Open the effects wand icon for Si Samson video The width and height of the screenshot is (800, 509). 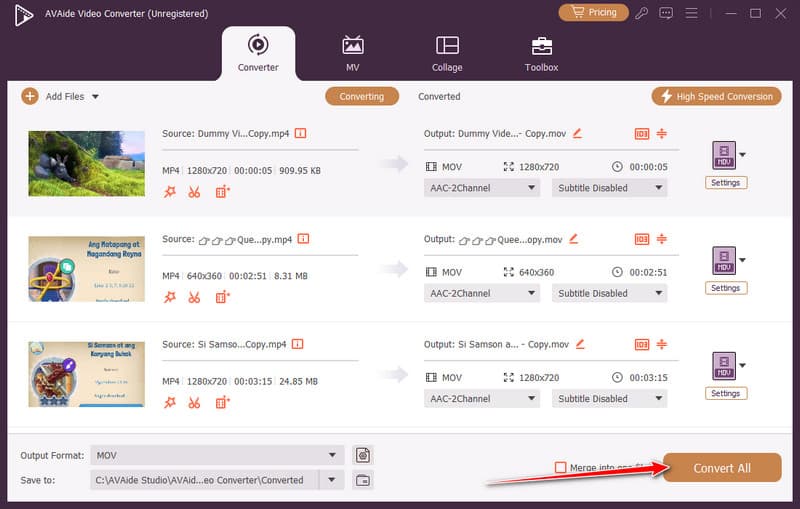[x=170, y=402]
